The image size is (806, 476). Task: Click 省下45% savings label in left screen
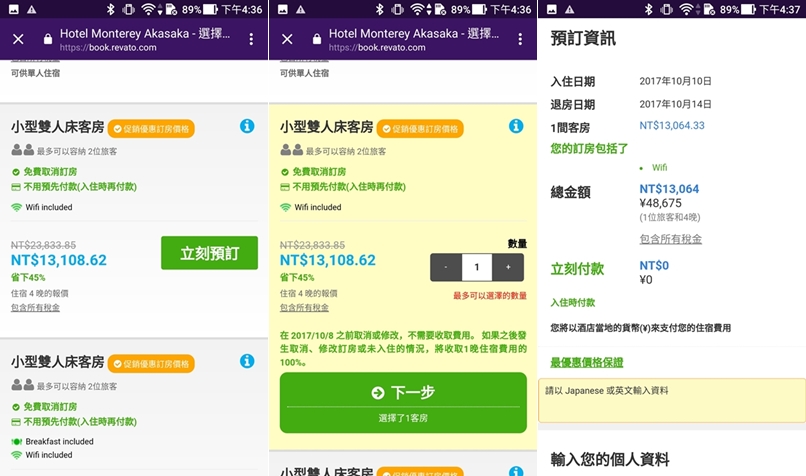tap(28, 278)
